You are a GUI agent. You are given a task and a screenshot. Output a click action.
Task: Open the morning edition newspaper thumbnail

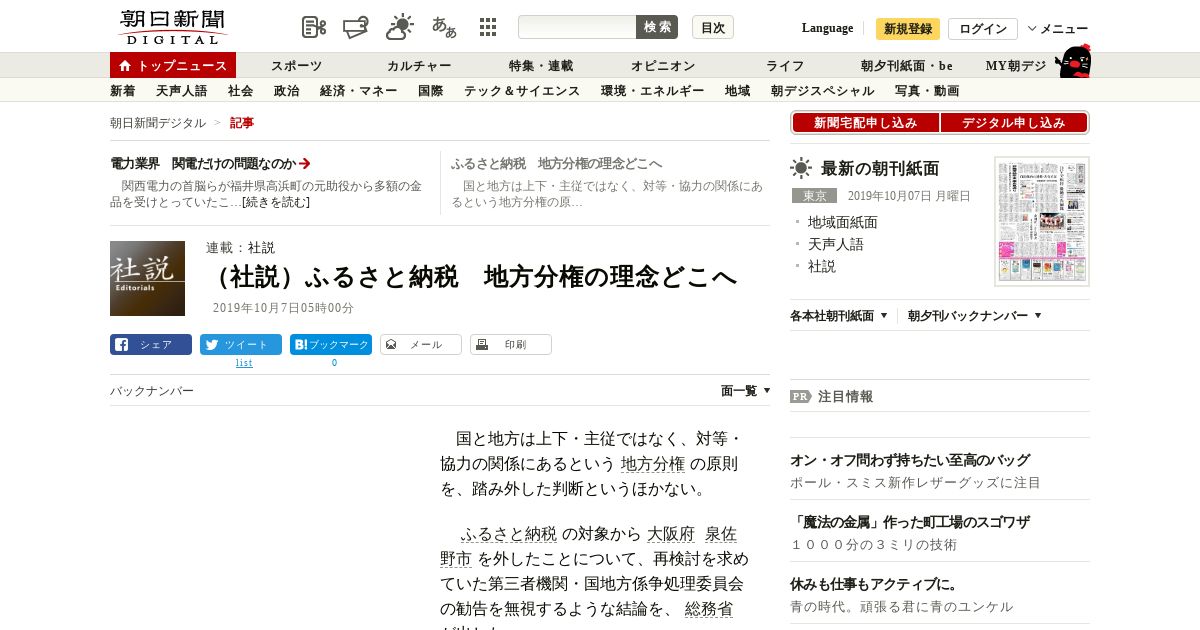tap(1042, 221)
